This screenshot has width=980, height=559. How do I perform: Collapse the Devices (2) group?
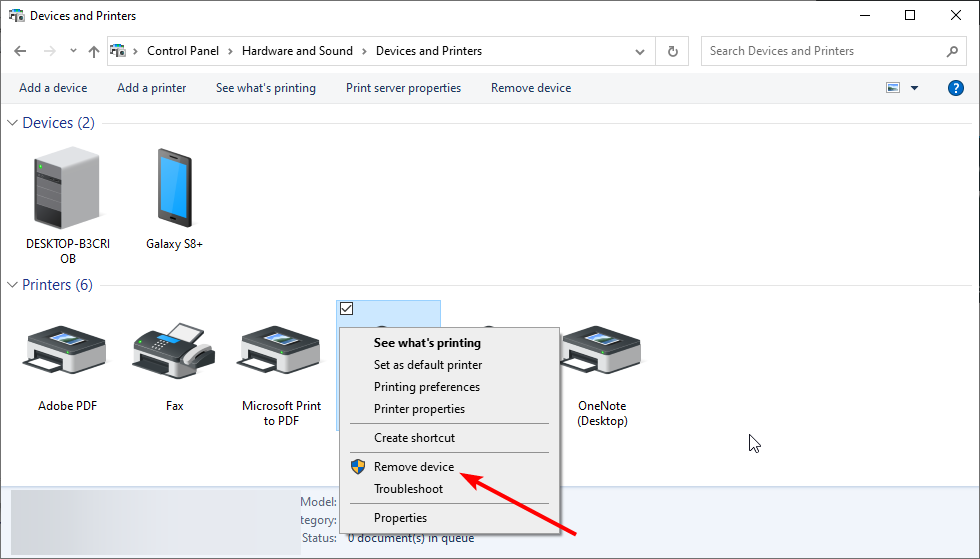12,123
